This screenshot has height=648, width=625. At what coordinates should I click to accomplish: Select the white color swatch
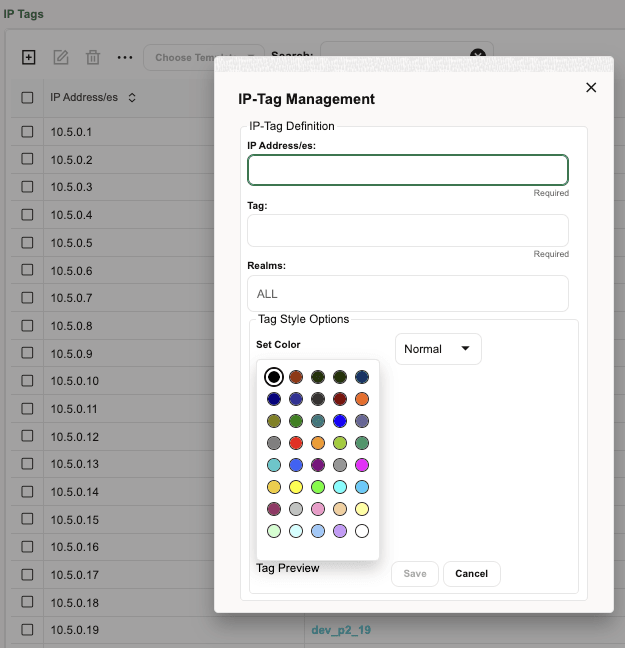(x=362, y=531)
